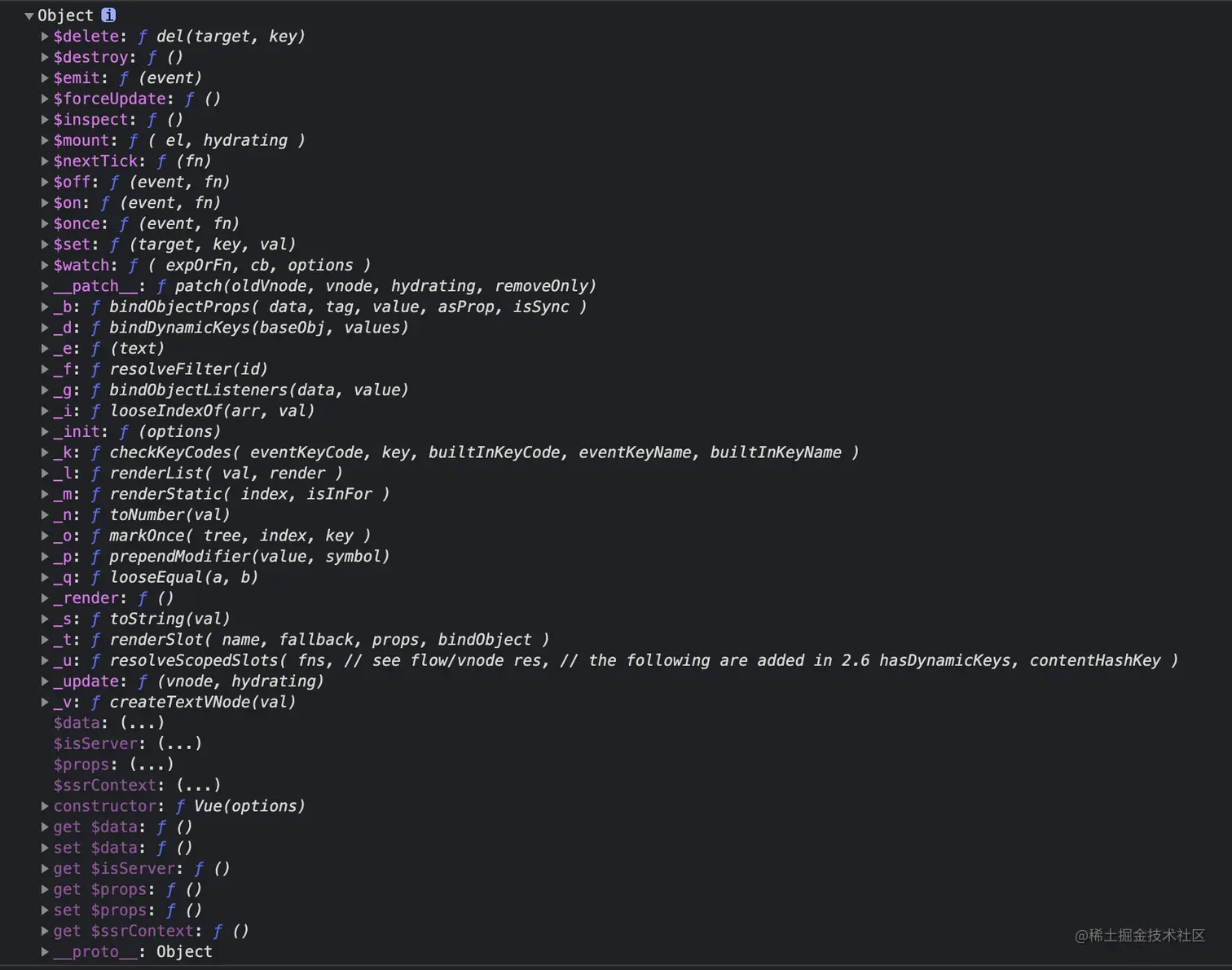Expand the _render function

click(x=45, y=597)
